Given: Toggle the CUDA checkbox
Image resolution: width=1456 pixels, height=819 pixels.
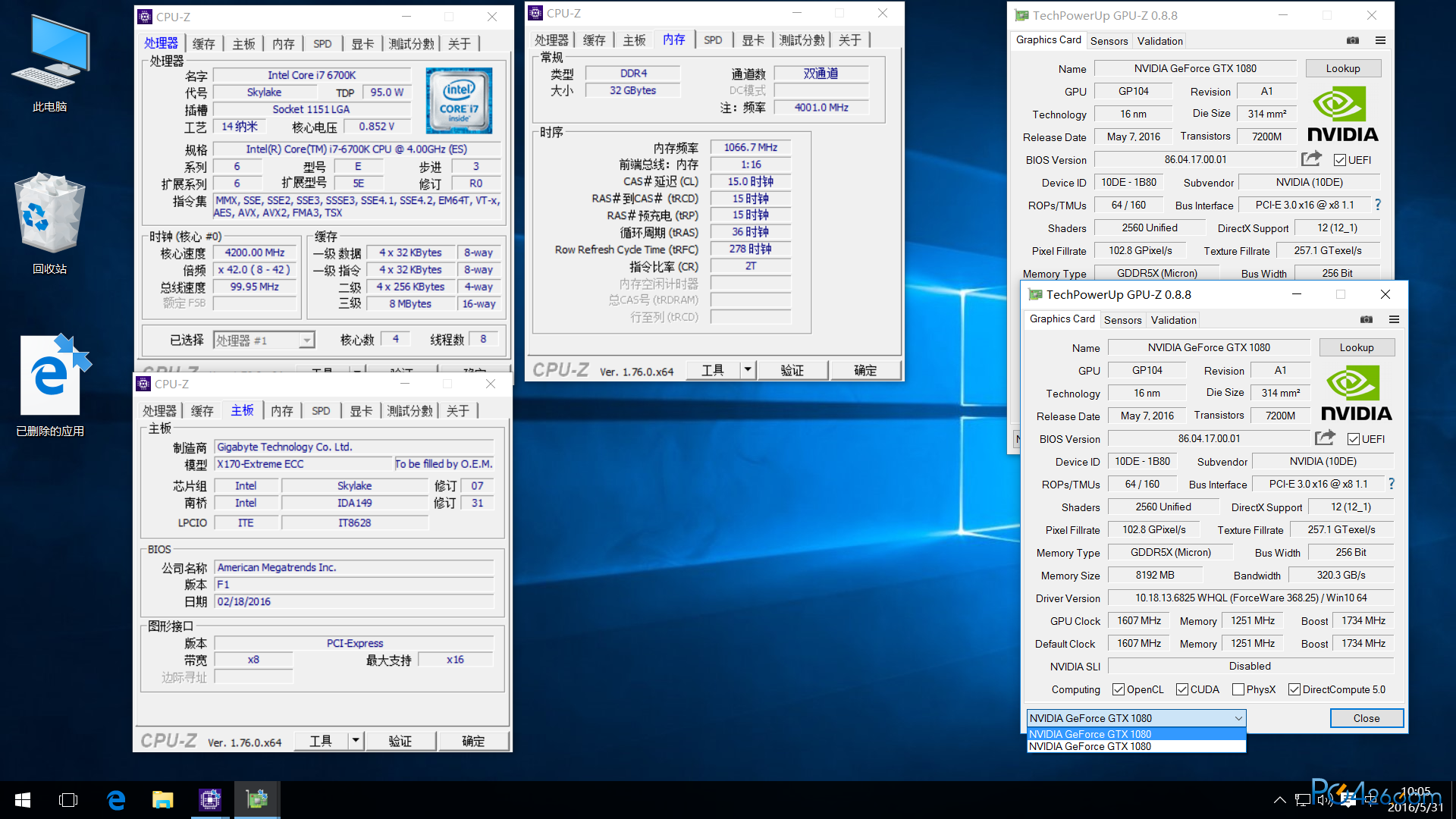Looking at the screenshot, I should (1182, 689).
